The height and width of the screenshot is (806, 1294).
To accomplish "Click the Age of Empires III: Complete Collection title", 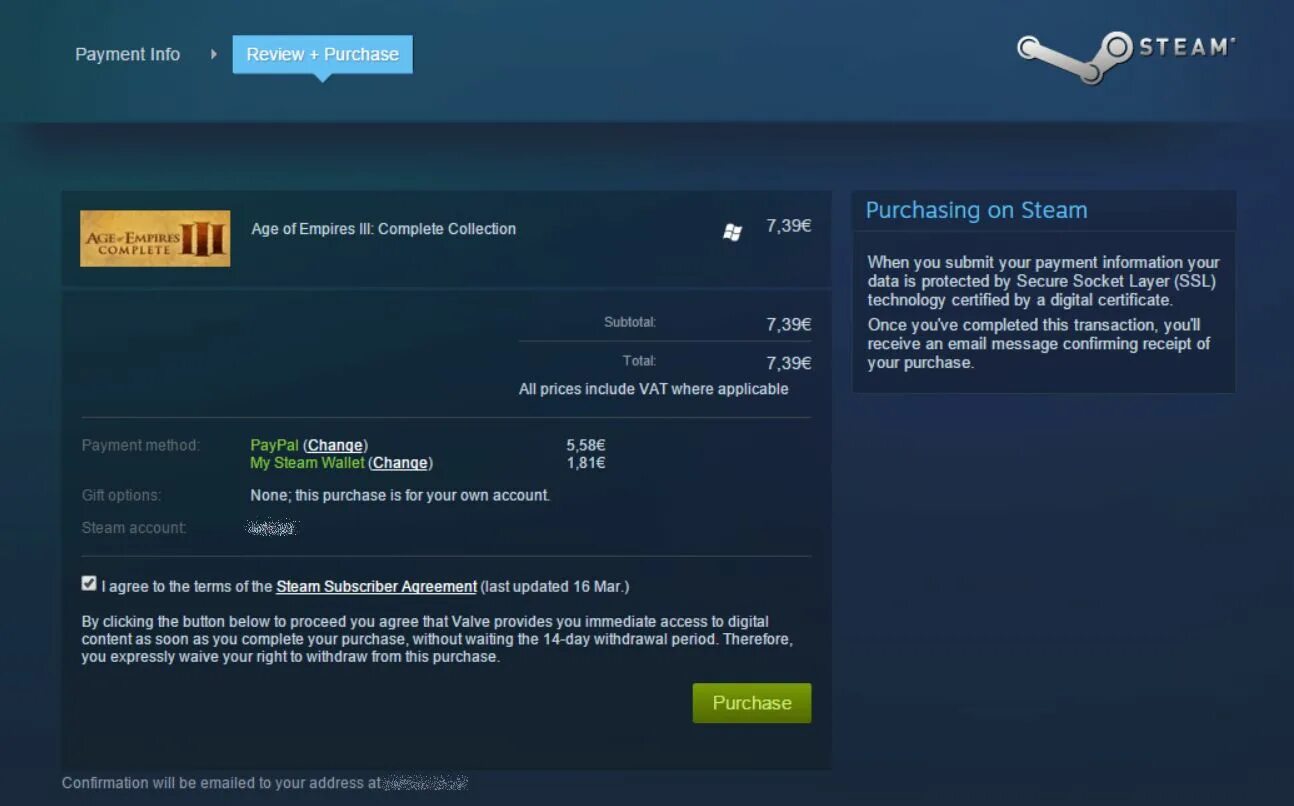I will tap(383, 229).
